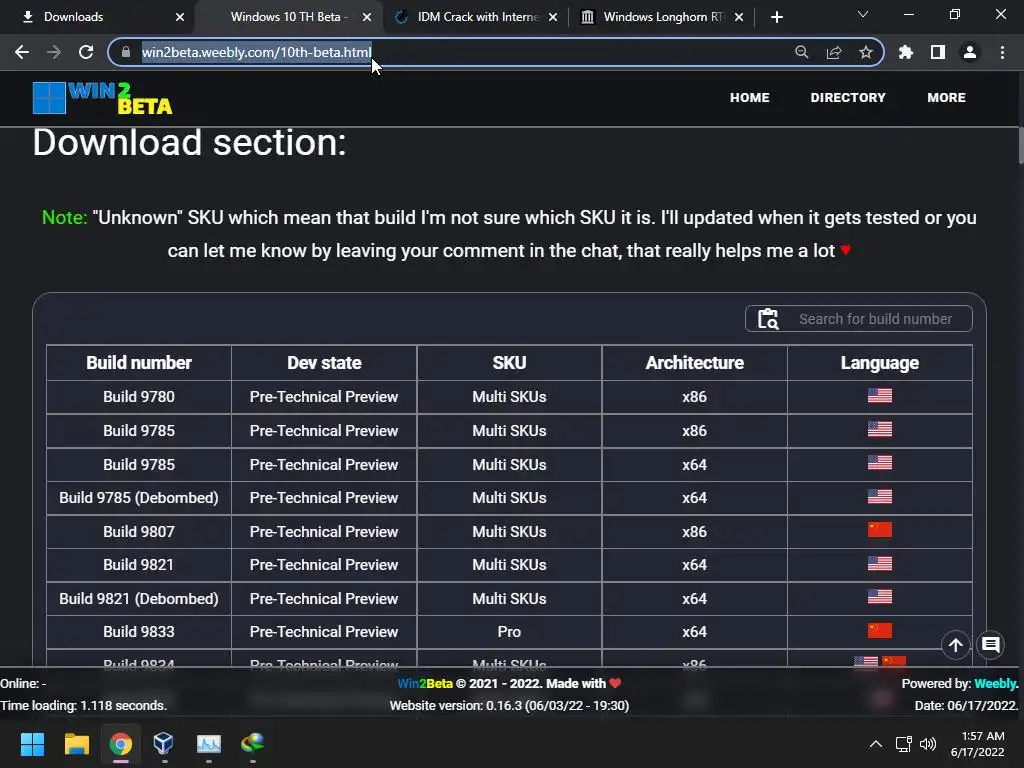Click the padlock site info icon
The width and height of the screenshot is (1024, 768).
coord(126,52)
